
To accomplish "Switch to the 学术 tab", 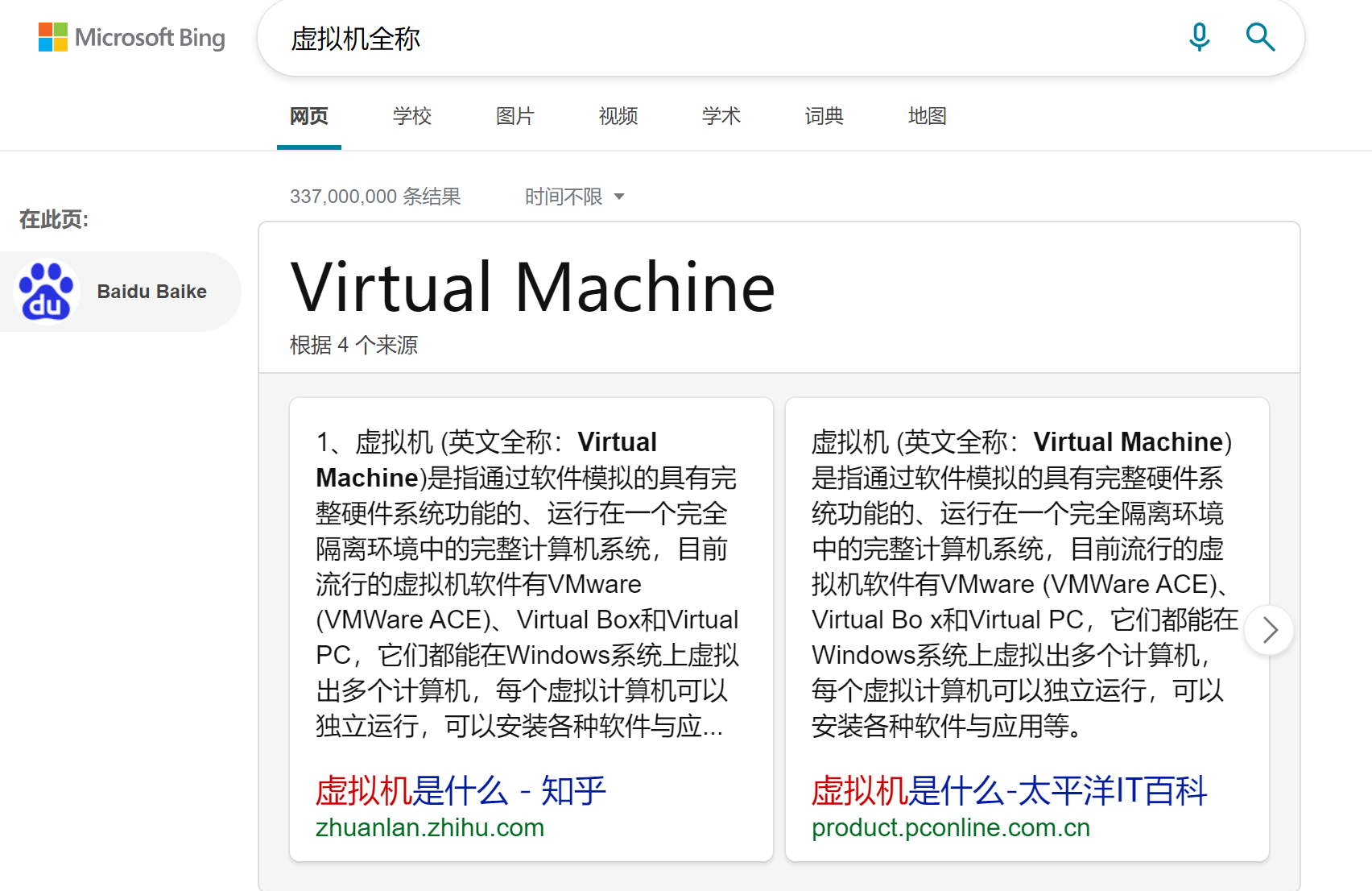I will (x=721, y=116).
